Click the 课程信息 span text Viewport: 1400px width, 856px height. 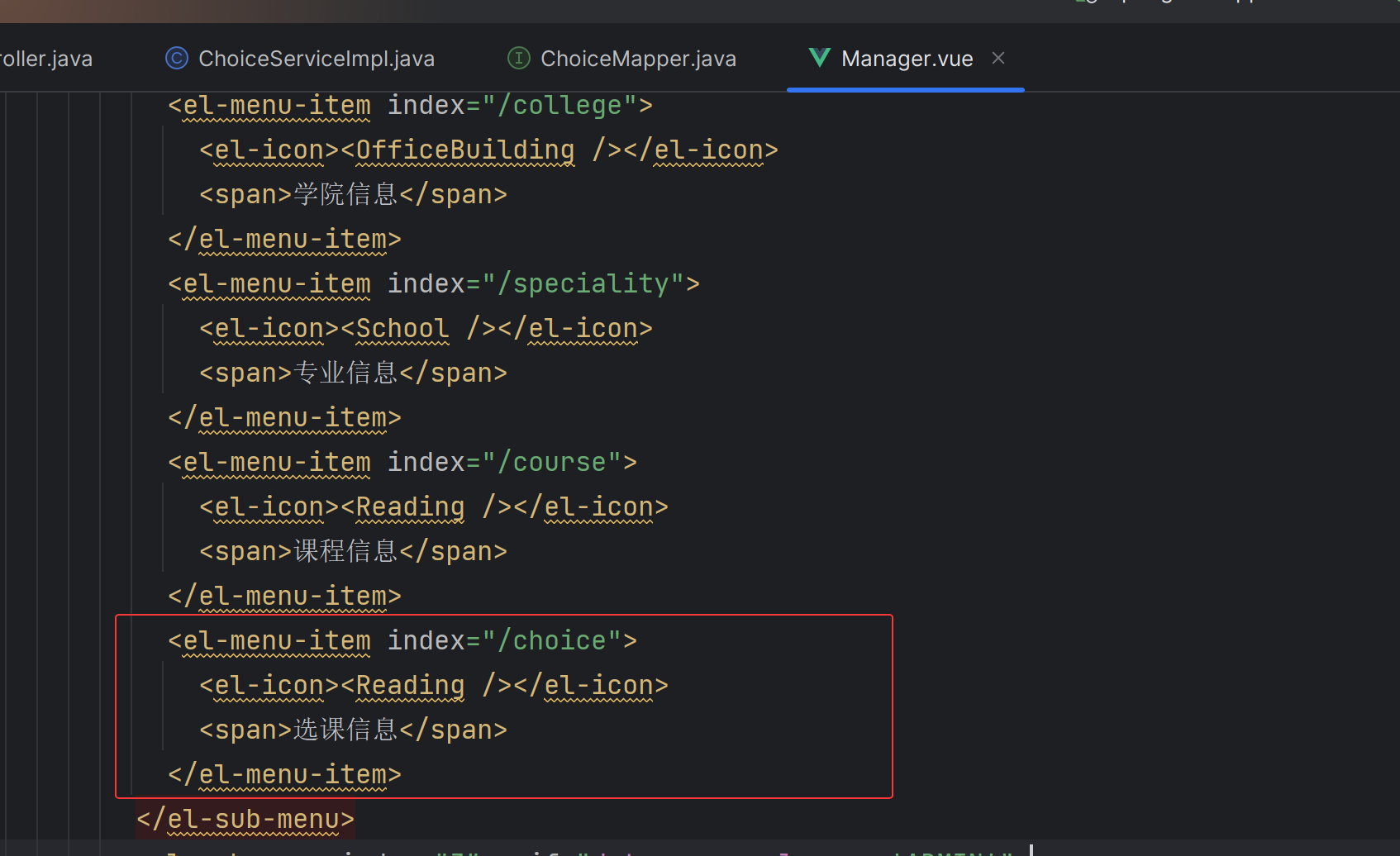346,552
